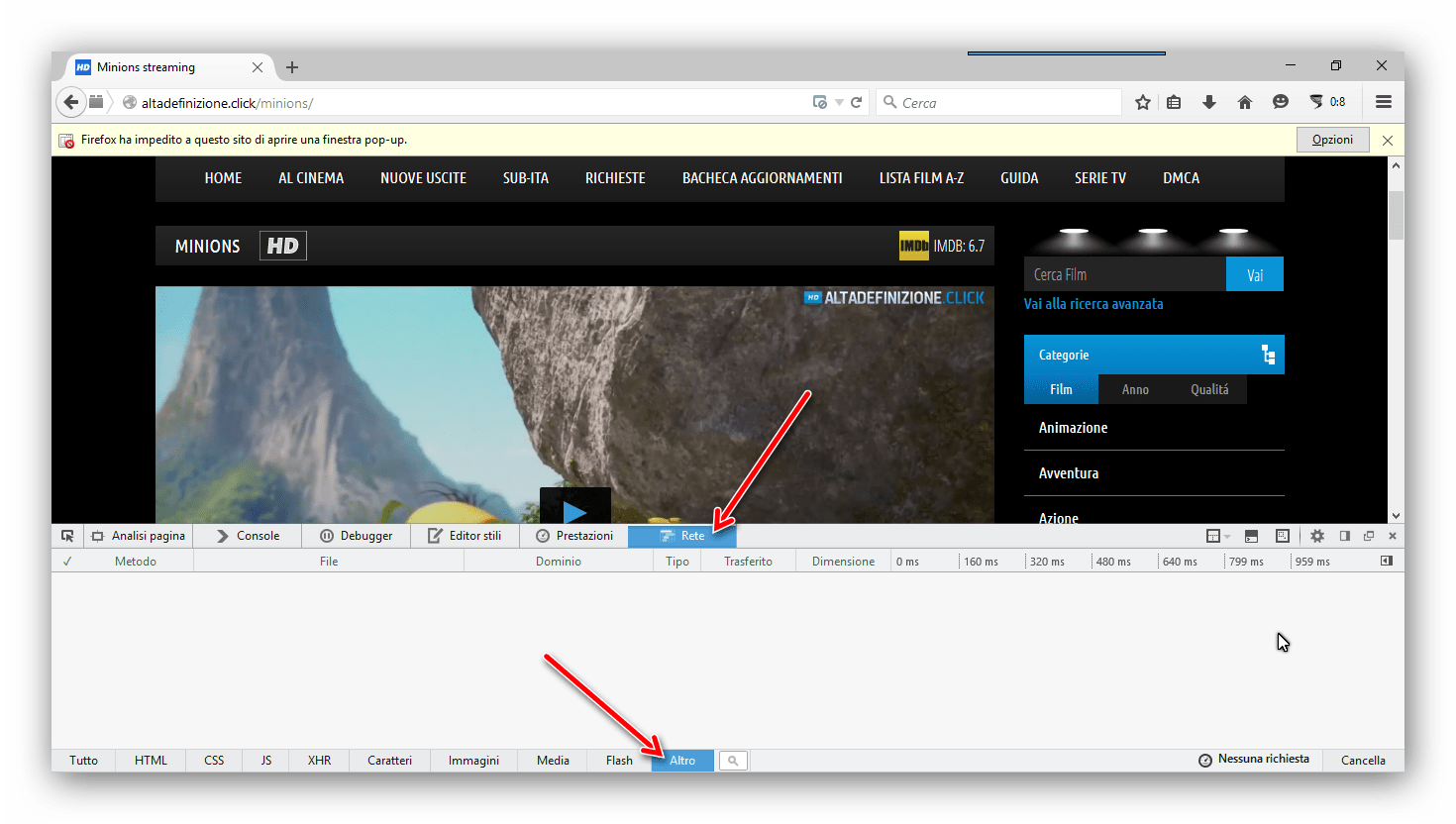The image size is (1456, 824).
Task: Click the browser back arrow button
Action: coord(70,102)
